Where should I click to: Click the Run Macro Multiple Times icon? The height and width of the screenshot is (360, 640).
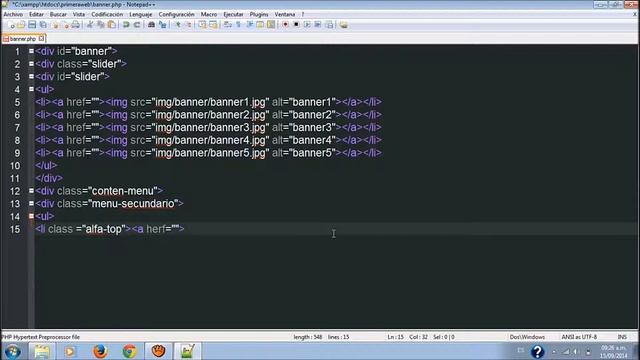[318, 25]
